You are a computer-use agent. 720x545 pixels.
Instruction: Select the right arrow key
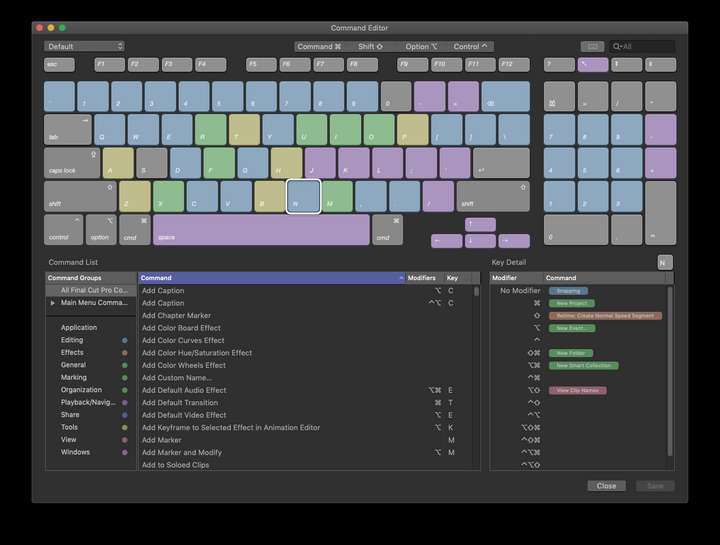point(514,241)
